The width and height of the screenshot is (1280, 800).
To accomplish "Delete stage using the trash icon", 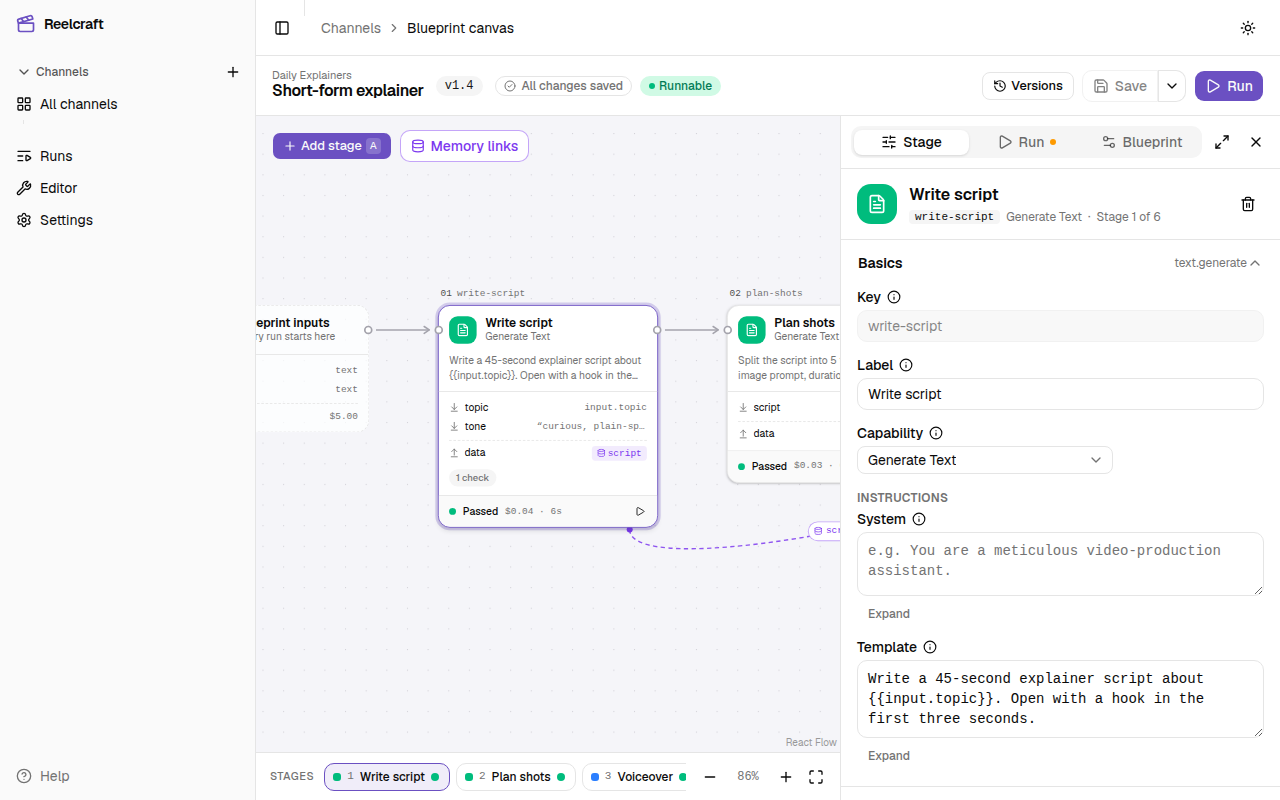I will pyautogui.click(x=1248, y=204).
